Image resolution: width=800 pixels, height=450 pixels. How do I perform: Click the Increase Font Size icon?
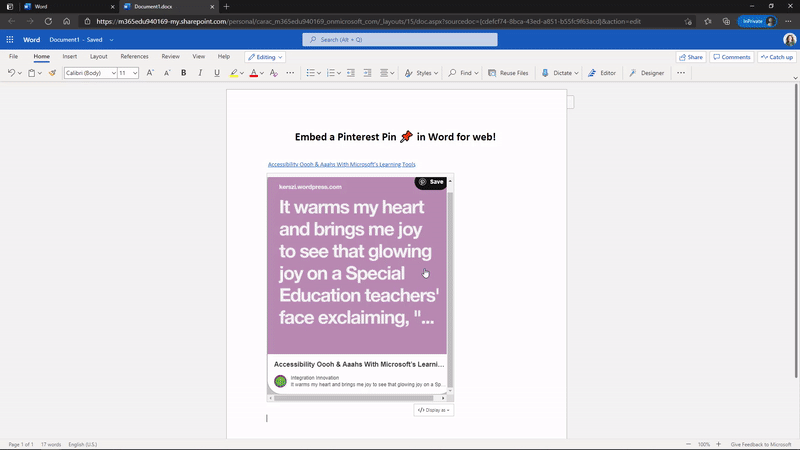click(x=150, y=73)
